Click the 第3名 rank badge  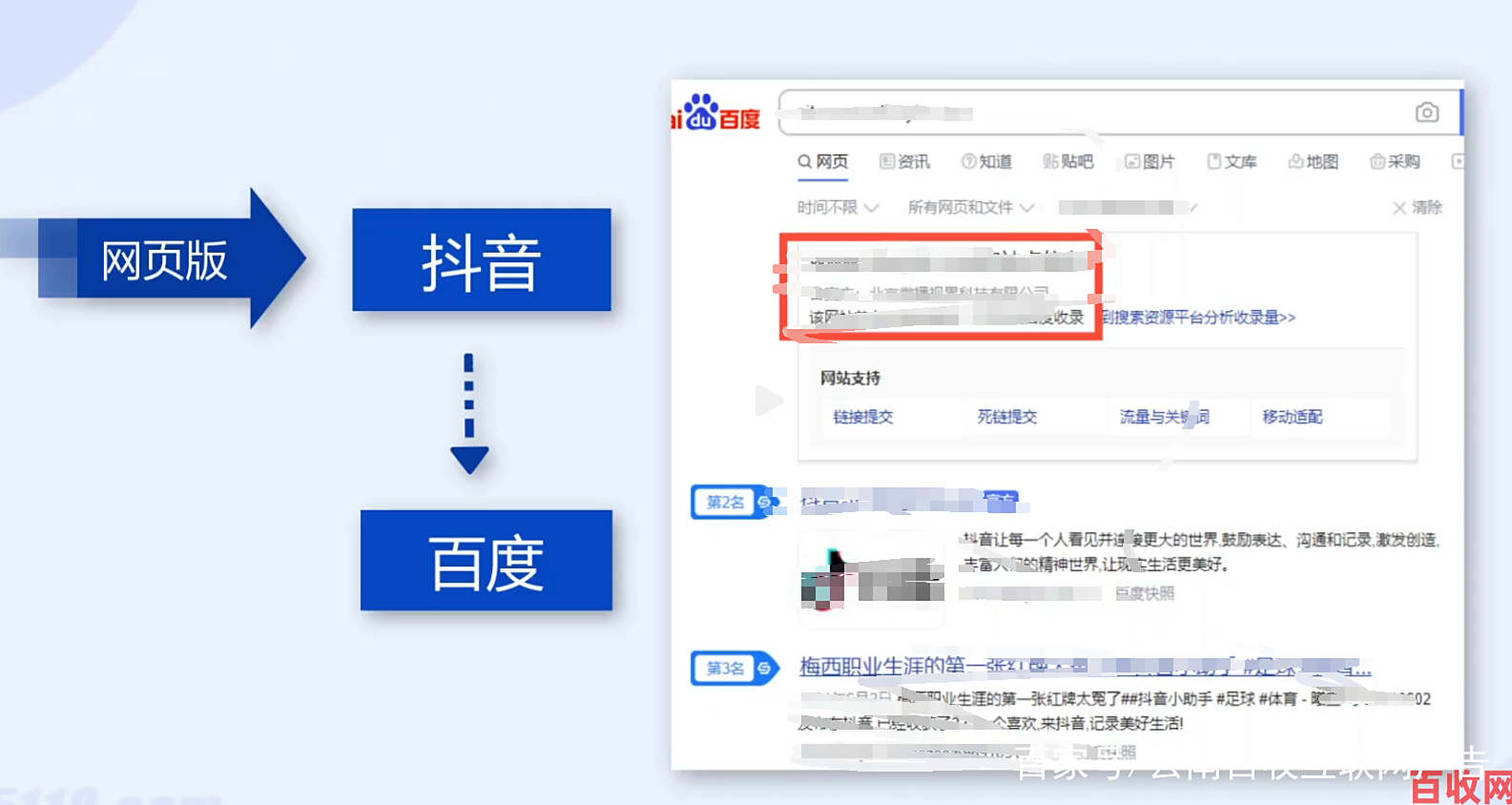tap(734, 668)
